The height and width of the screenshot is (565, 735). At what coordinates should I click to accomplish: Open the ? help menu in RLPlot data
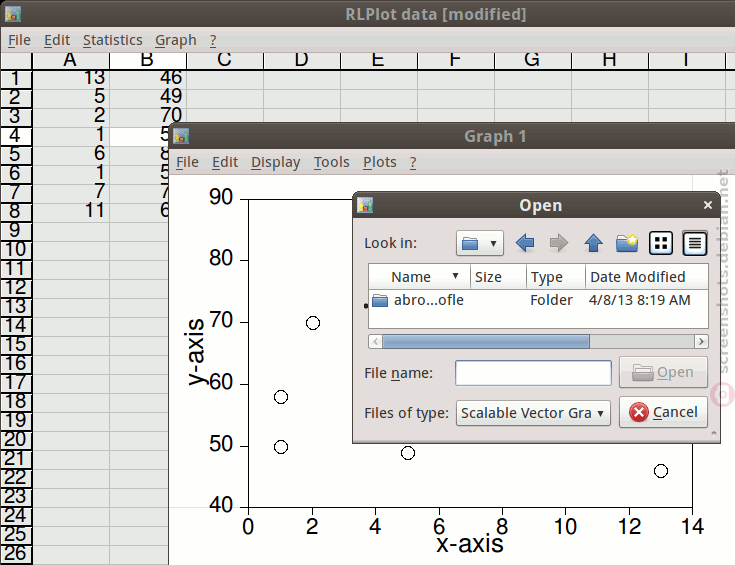click(213, 40)
